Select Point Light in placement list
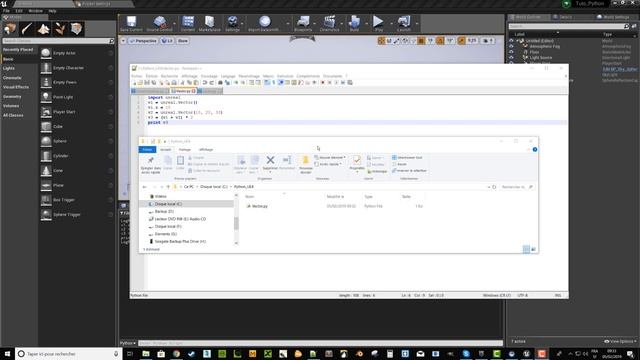 click(x=77, y=97)
